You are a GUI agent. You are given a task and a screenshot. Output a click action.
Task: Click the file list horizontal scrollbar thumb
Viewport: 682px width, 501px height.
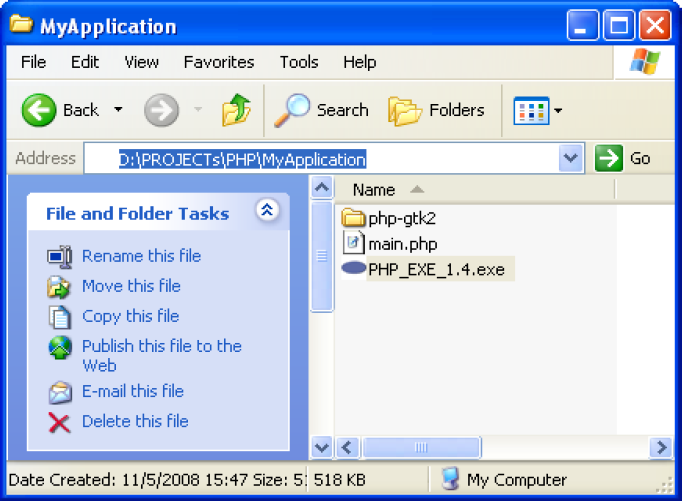coord(421,448)
